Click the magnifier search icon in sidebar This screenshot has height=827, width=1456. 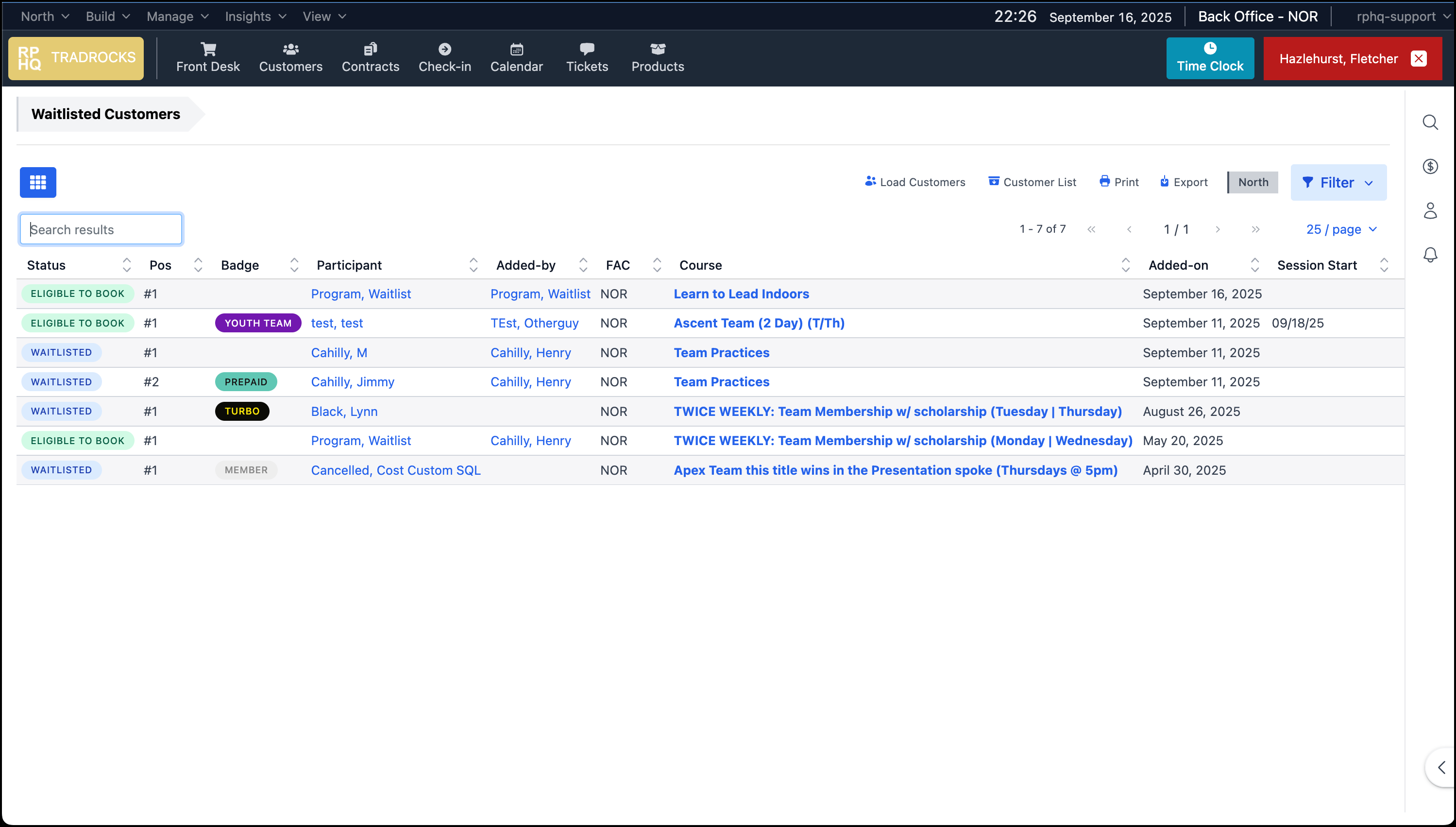pos(1430,122)
